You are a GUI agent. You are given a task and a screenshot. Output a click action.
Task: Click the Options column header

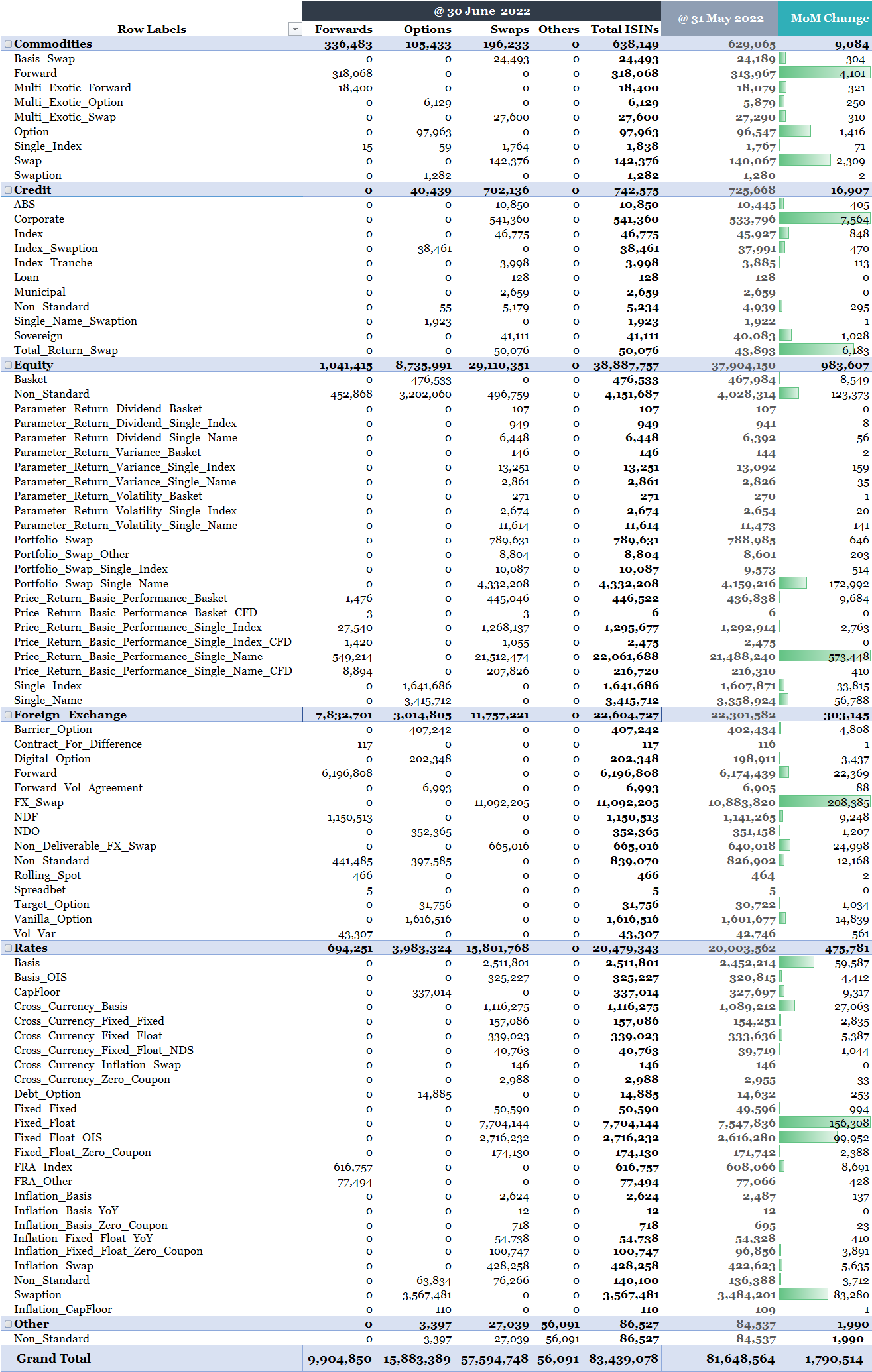(x=427, y=29)
